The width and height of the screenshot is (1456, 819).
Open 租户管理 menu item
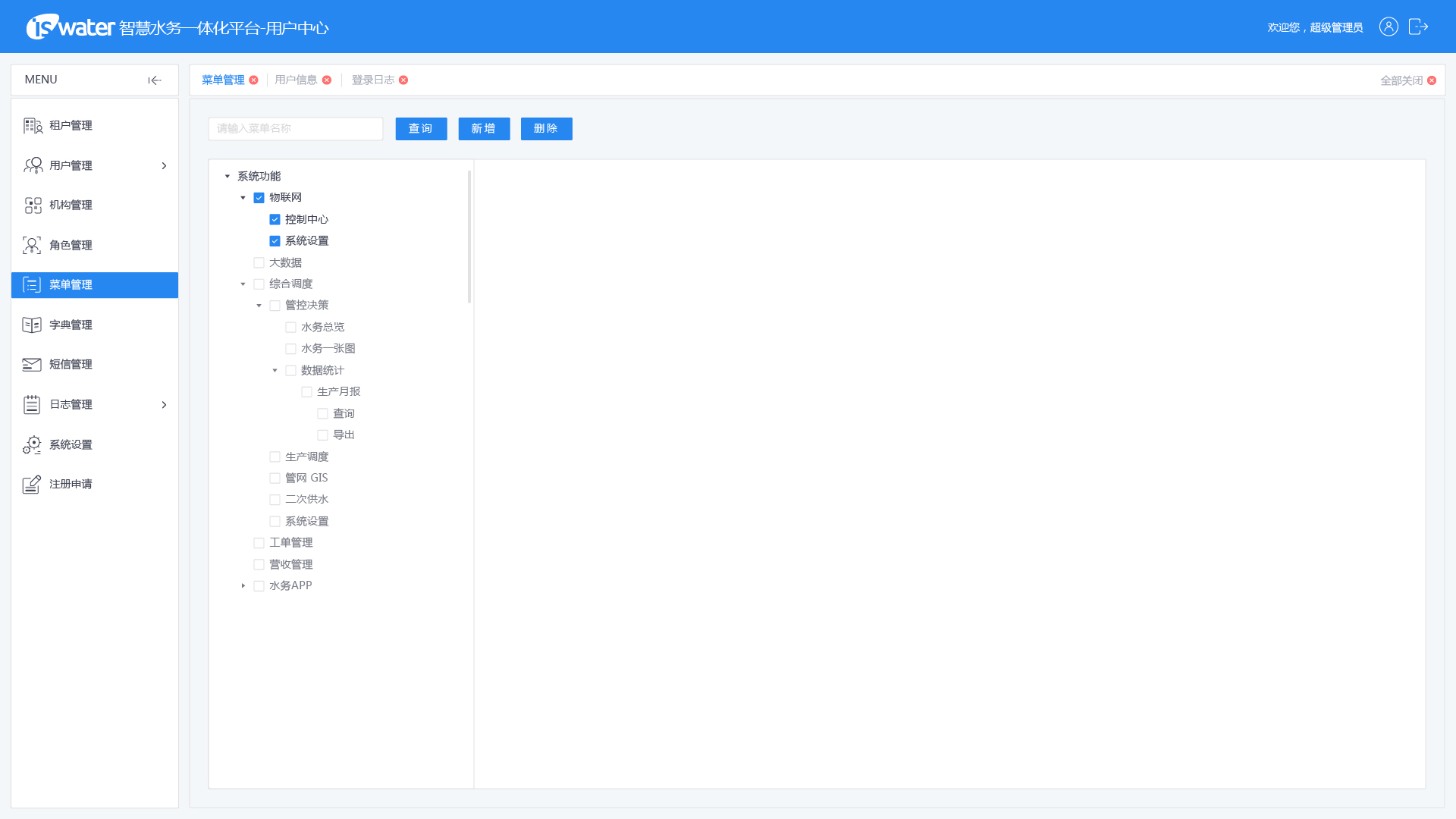coord(95,126)
